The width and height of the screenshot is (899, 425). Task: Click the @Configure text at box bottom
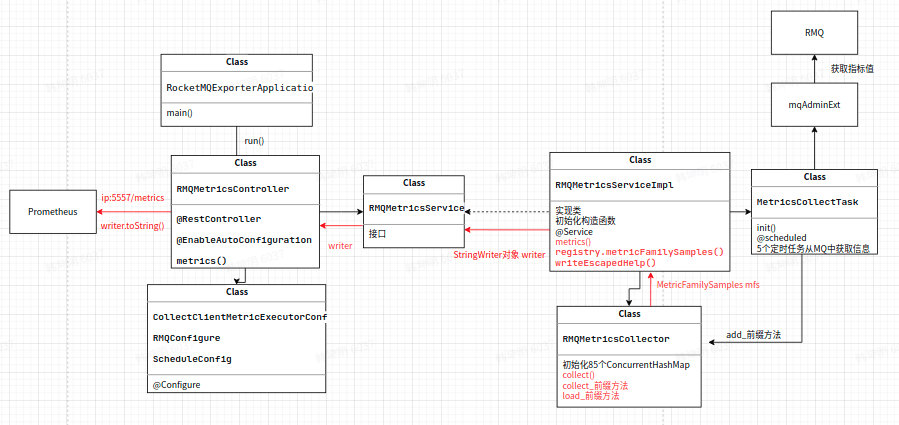click(x=177, y=385)
